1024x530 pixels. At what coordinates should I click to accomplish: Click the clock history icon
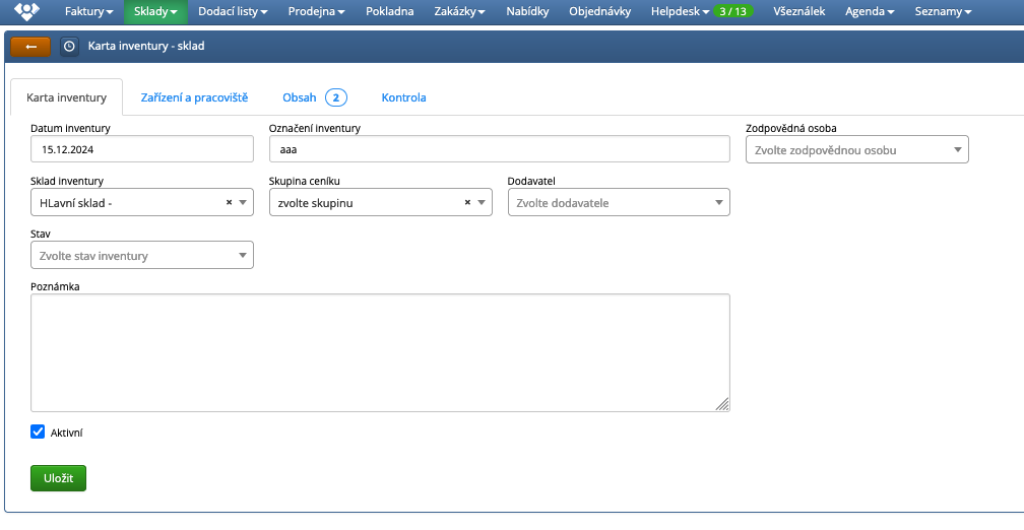click(x=69, y=47)
